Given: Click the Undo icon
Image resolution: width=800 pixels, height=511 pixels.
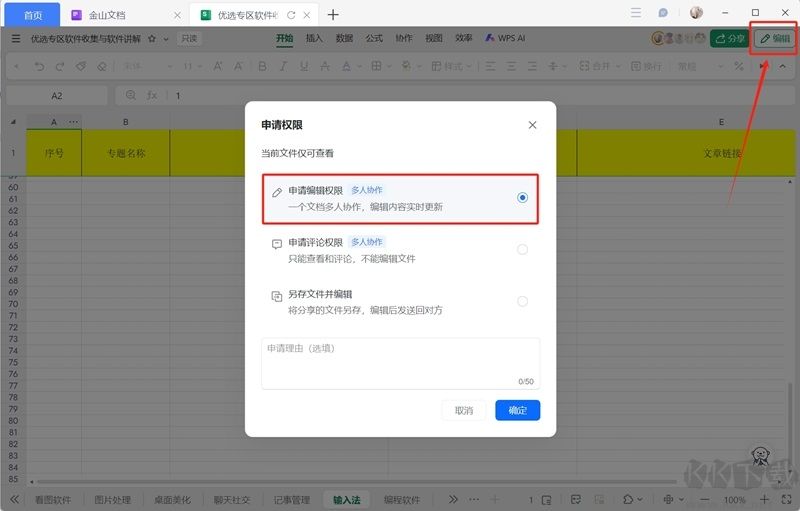Looking at the screenshot, I should pos(39,66).
